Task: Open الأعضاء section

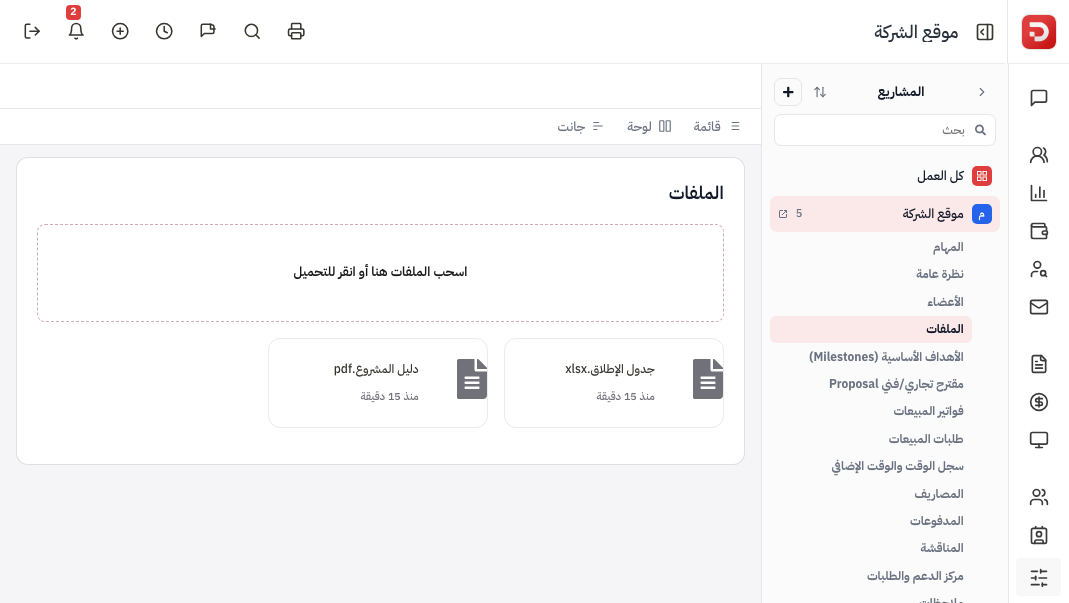Action: (945, 302)
